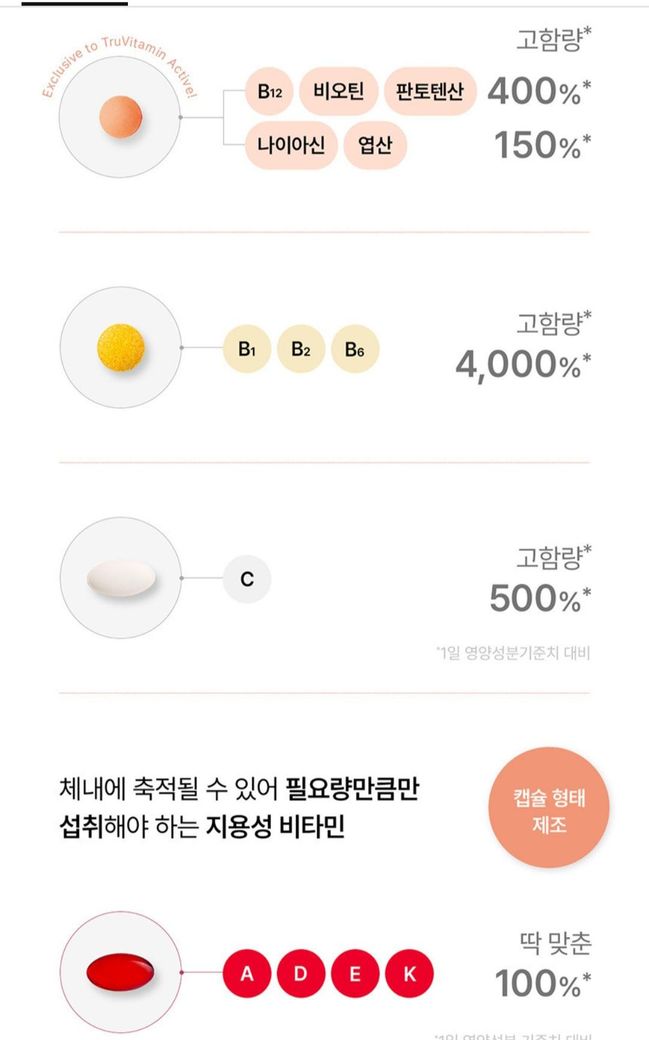Screen dimensions: 649x1040
Task: Click the white oval tablet icon
Action: pyautogui.click(x=121, y=578)
